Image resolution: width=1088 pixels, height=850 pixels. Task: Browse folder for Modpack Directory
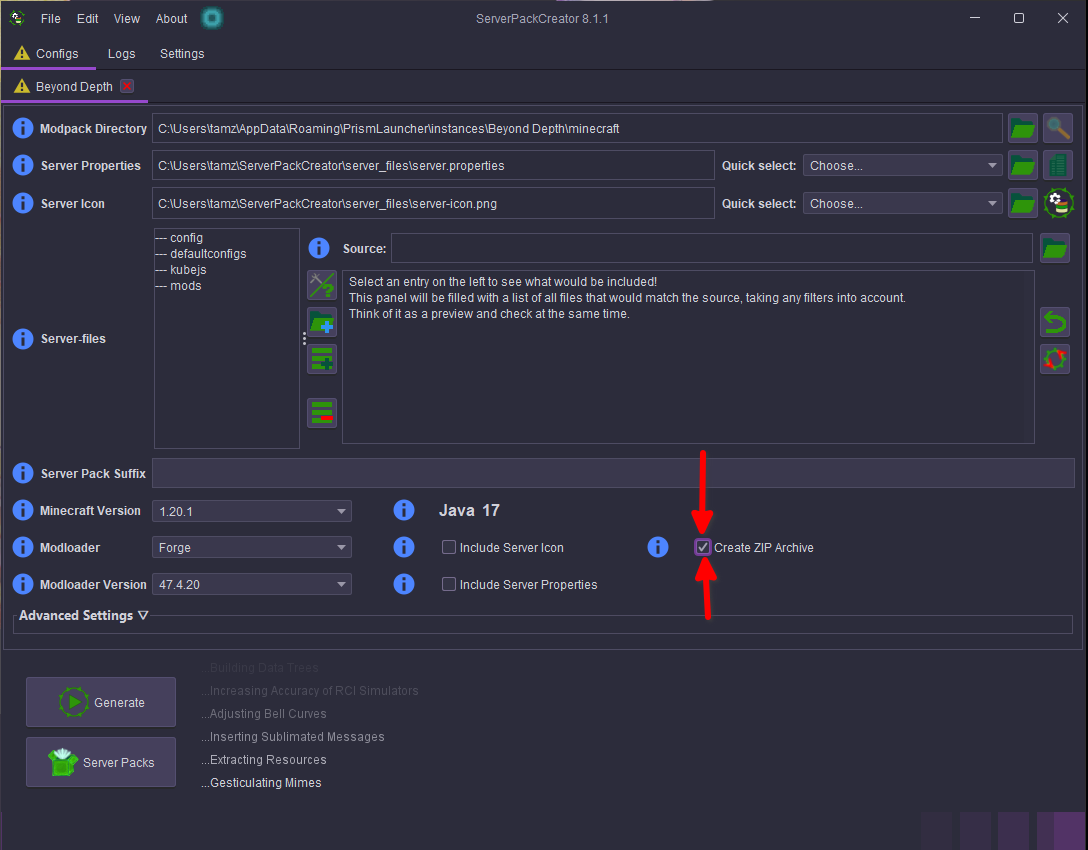click(x=1023, y=128)
